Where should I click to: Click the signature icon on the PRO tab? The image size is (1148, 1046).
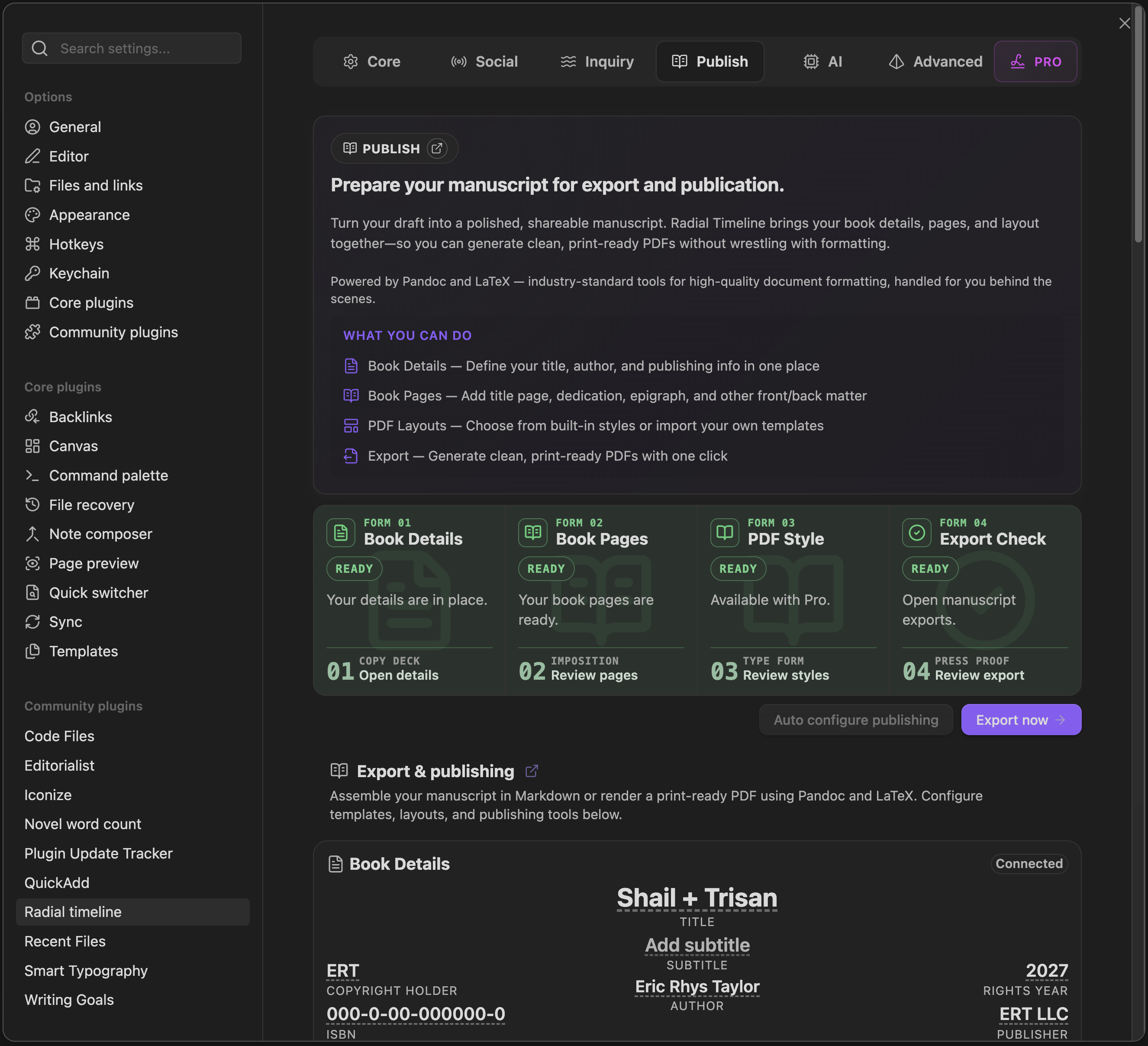click(1018, 61)
